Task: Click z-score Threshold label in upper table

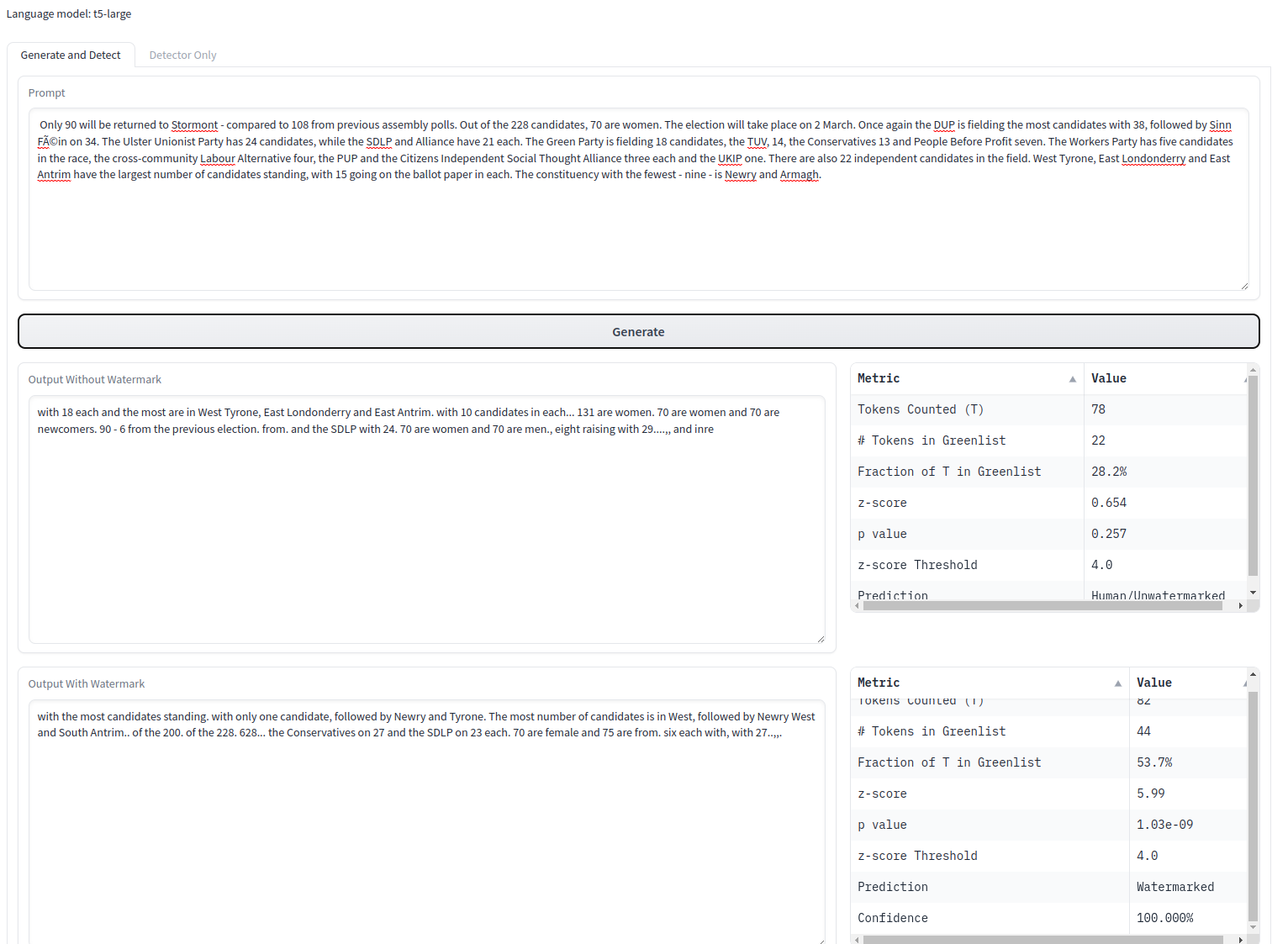Action: point(917,565)
